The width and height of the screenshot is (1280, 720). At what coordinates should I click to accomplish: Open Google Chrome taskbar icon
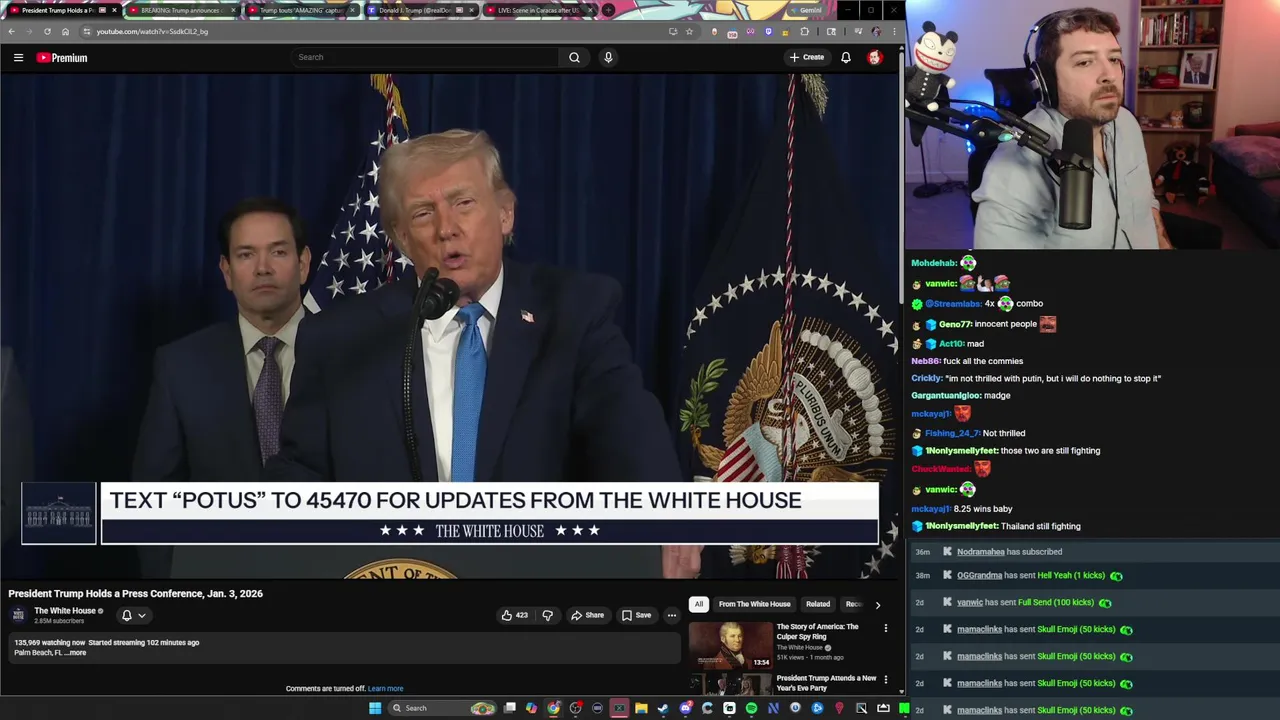point(554,708)
